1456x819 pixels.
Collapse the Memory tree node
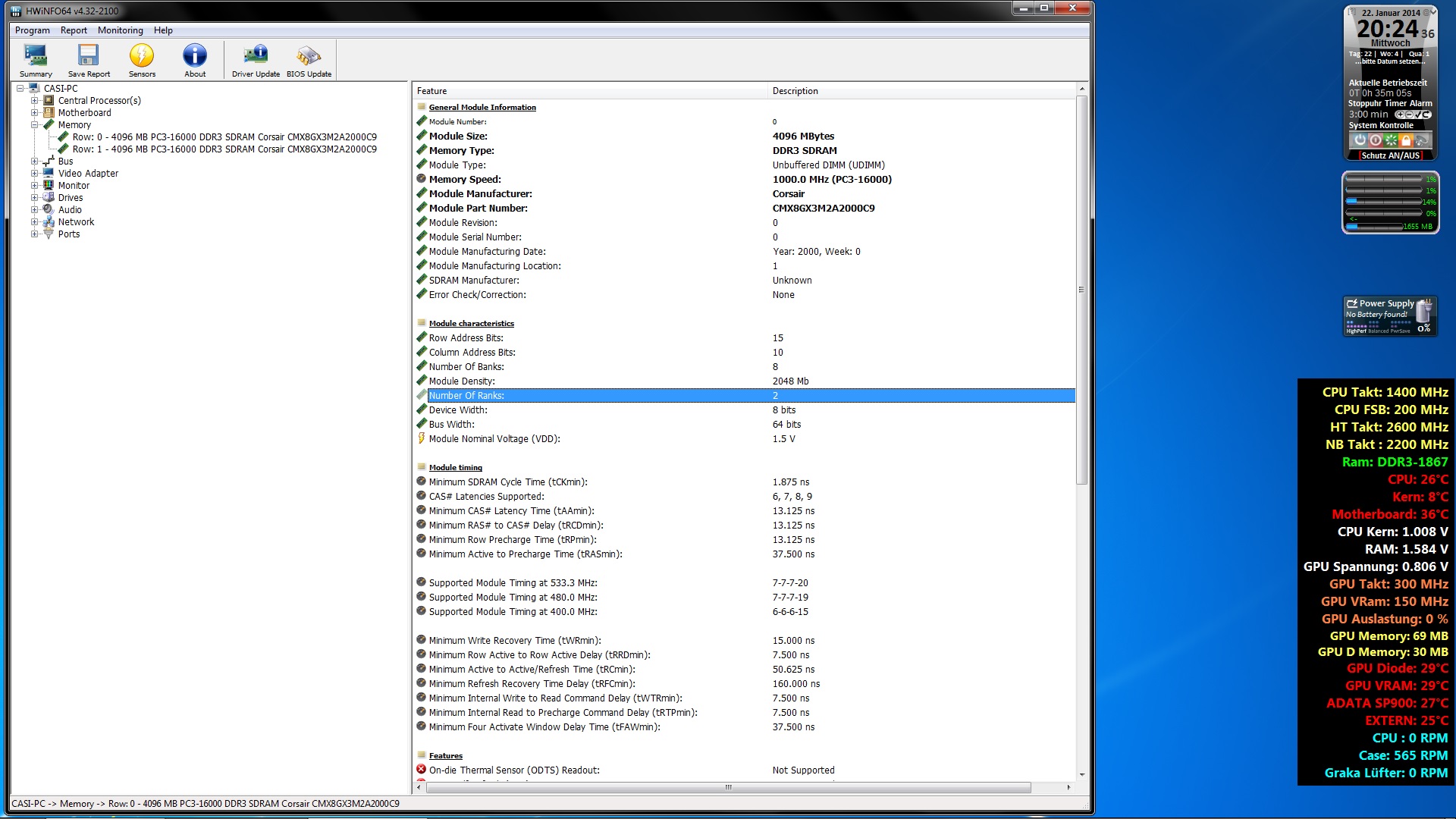(x=34, y=124)
